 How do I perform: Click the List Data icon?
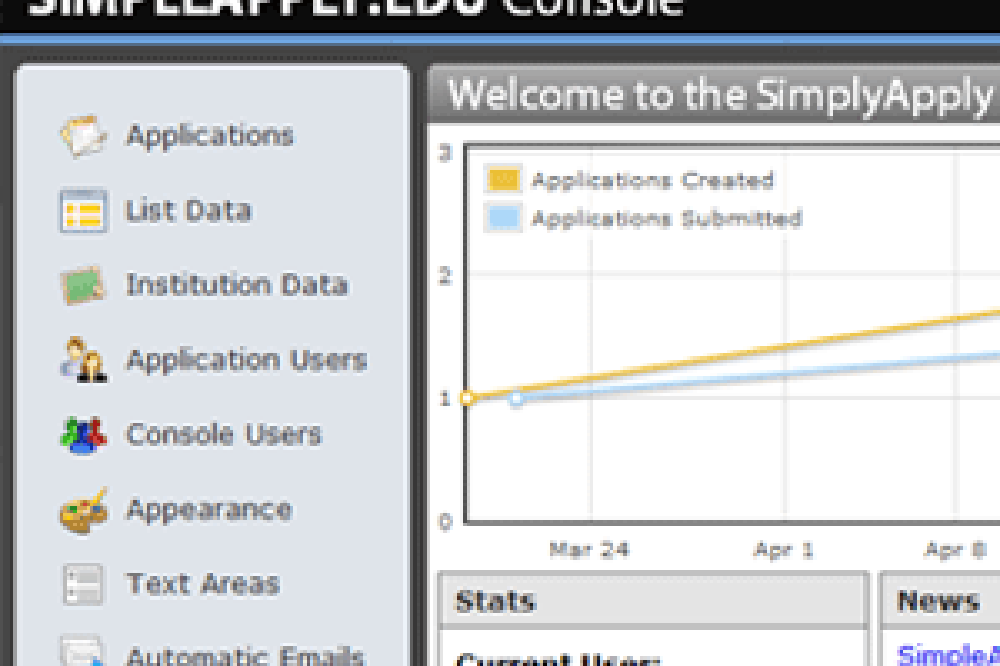point(84,211)
